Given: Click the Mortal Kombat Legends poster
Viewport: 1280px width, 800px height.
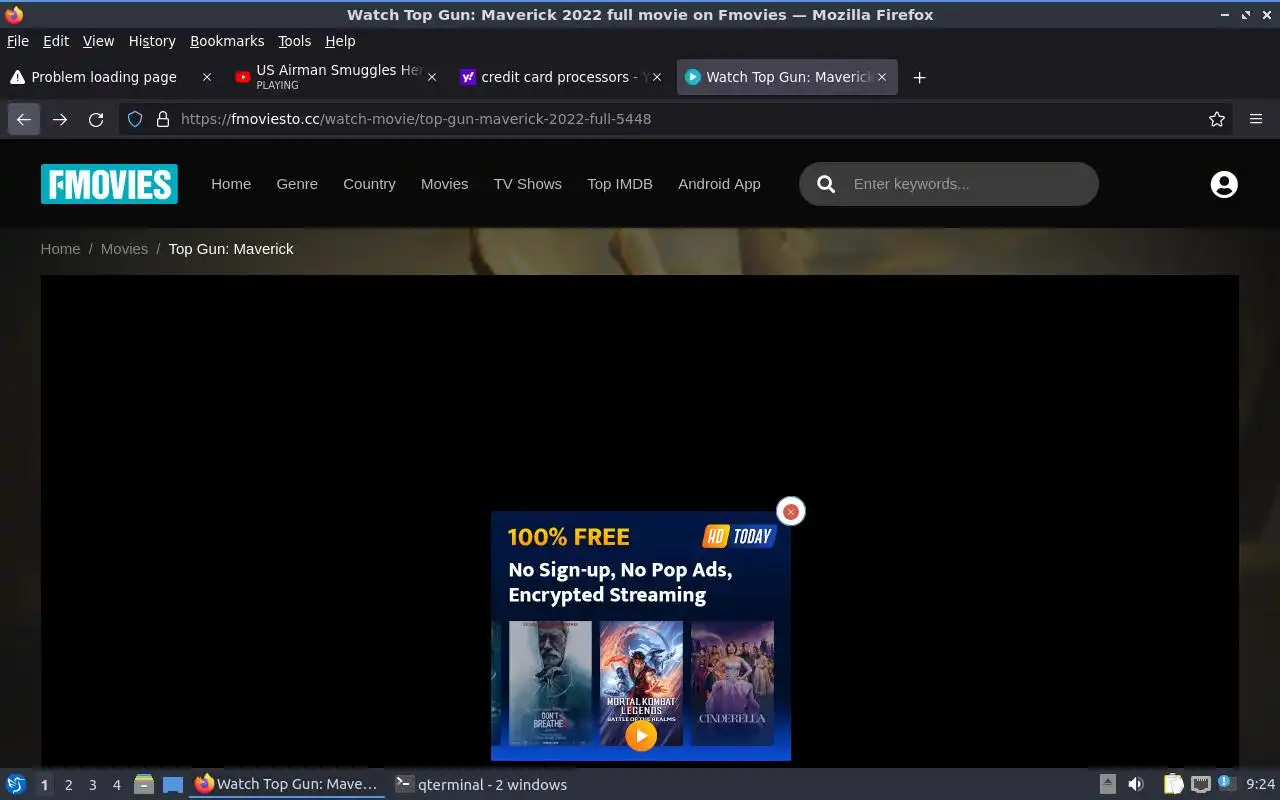Looking at the screenshot, I should [641, 683].
